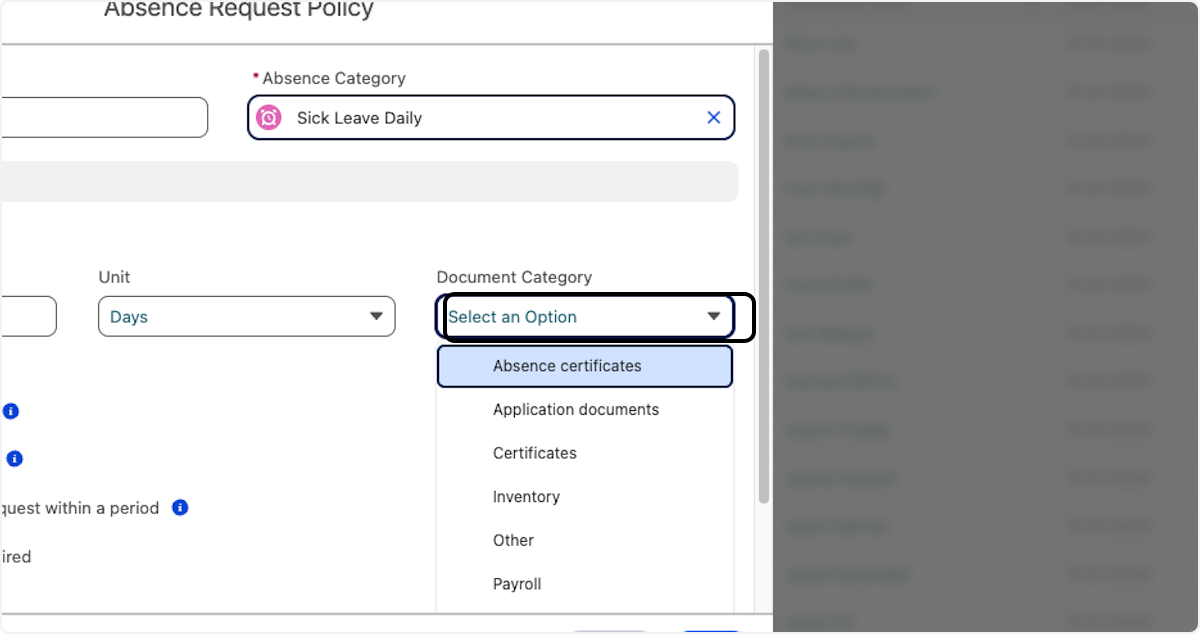Collapse the Document Category dropdown arrow

(x=713, y=317)
